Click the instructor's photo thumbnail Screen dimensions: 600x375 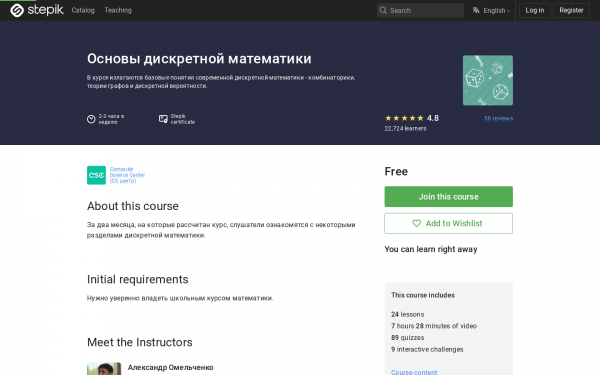[104, 369]
